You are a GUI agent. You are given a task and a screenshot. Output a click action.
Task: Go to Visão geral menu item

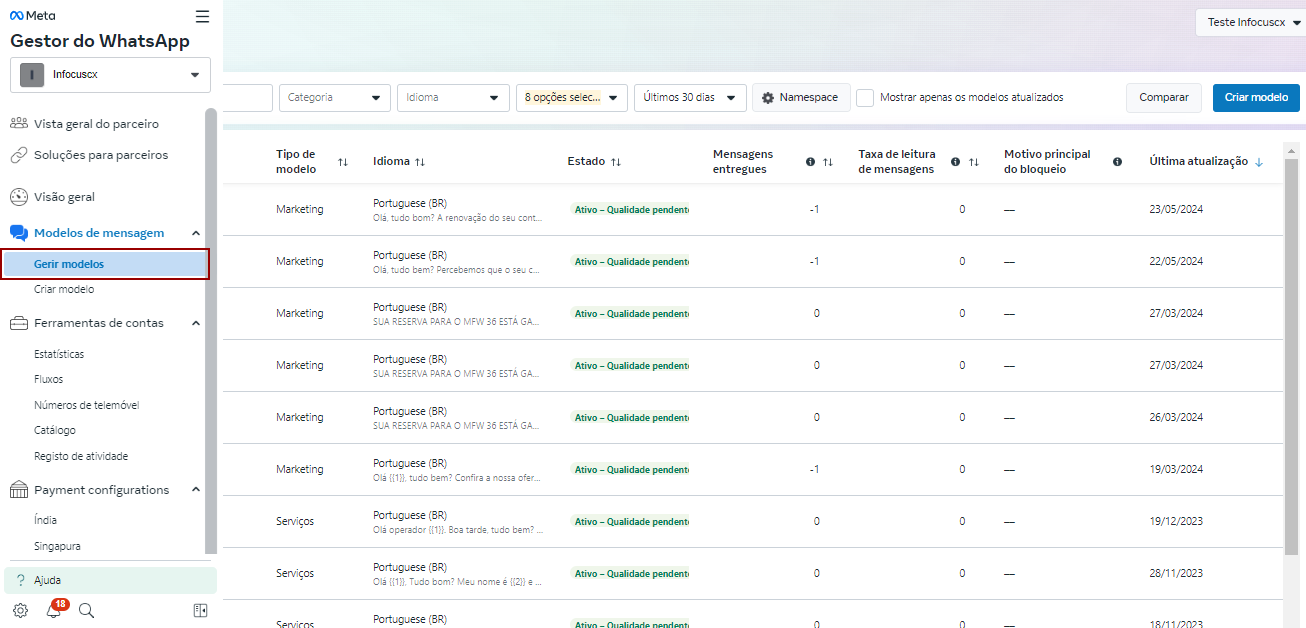pyautogui.click(x=64, y=197)
